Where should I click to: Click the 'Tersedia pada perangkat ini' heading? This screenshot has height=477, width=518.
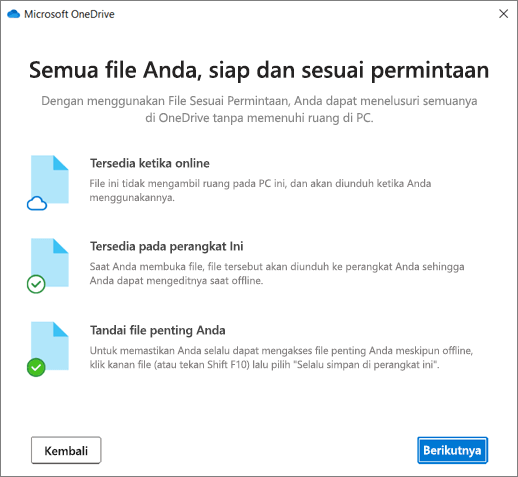point(167,246)
